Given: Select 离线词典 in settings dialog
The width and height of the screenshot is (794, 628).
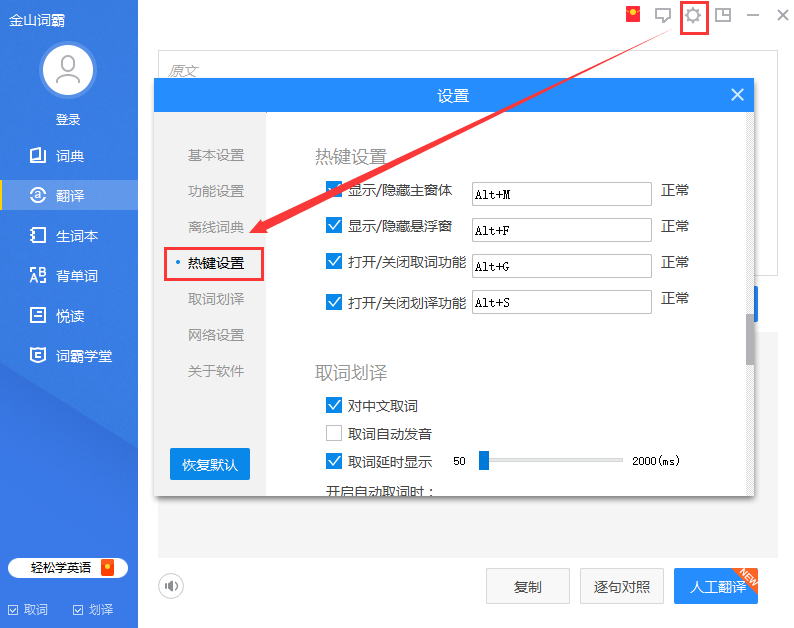Looking at the screenshot, I should point(216,227).
